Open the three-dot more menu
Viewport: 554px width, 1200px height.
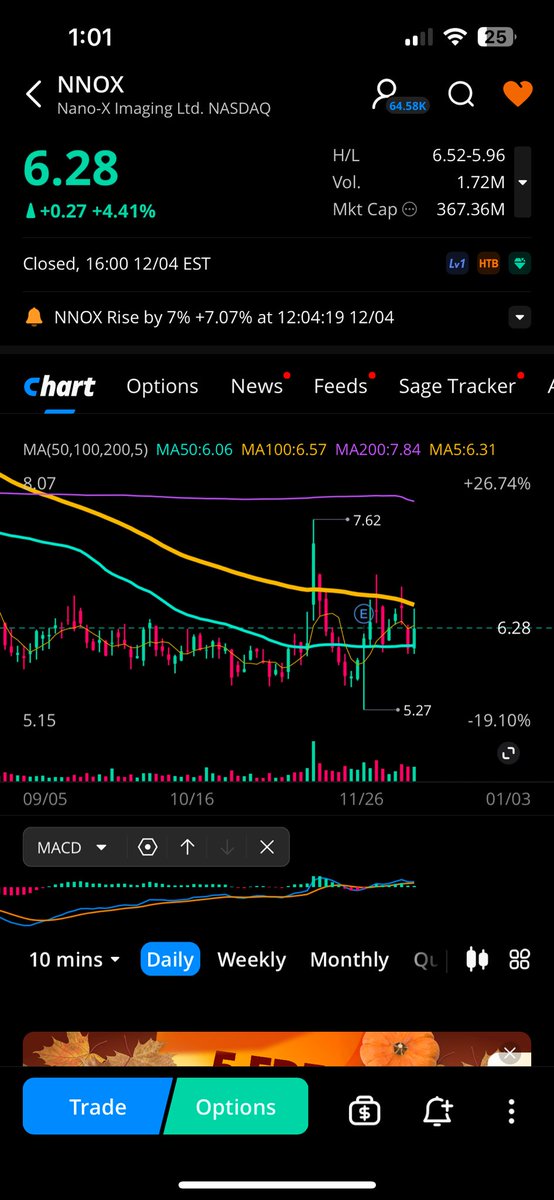click(x=511, y=1110)
